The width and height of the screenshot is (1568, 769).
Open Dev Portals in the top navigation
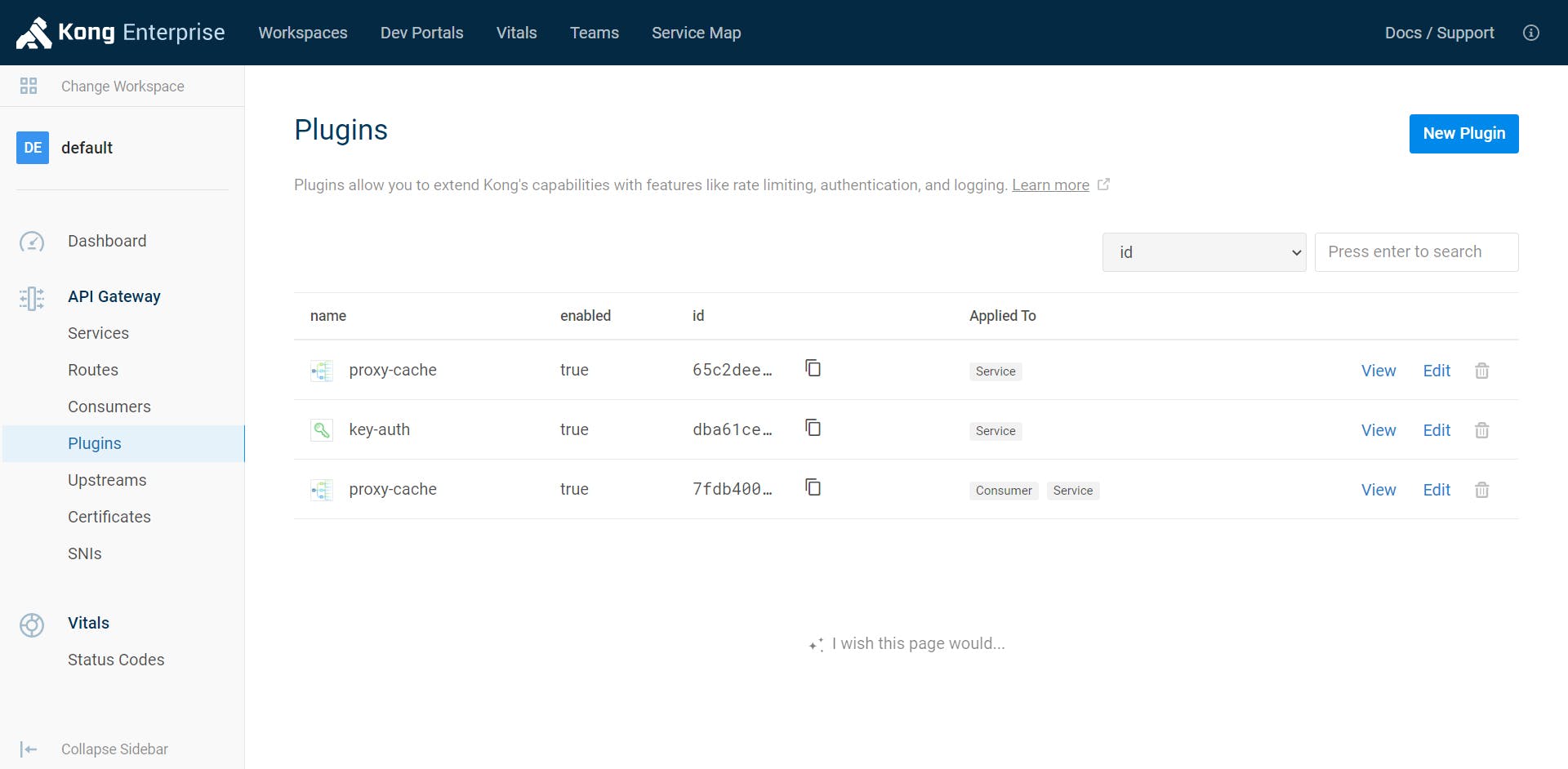point(421,33)
